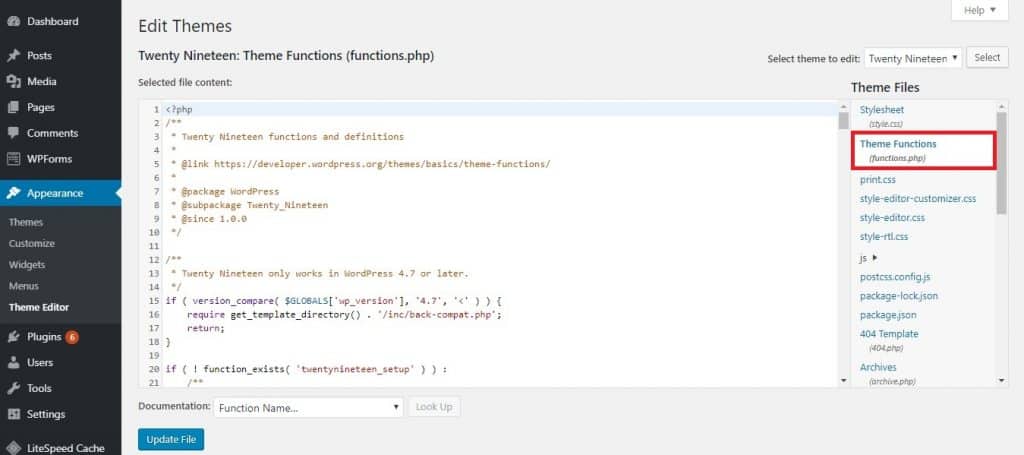Click the LiteSpeed Cache diamond icon

point(13,448)
